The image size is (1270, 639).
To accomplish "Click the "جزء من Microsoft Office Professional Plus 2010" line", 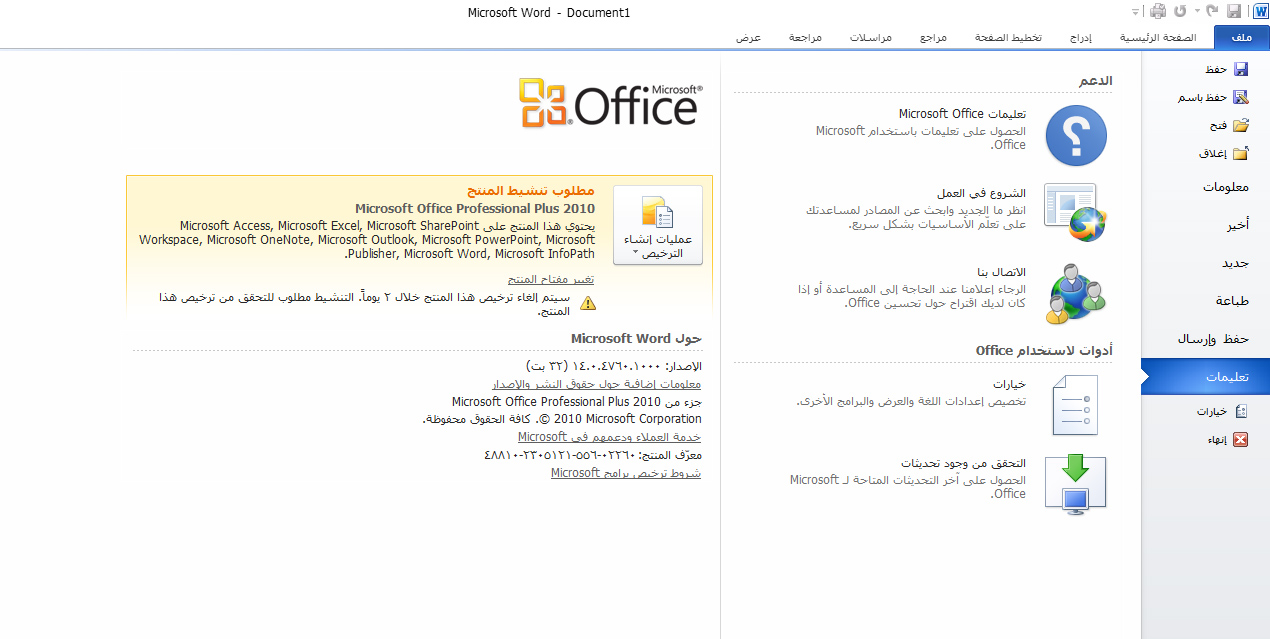I will tap(577, 402).
